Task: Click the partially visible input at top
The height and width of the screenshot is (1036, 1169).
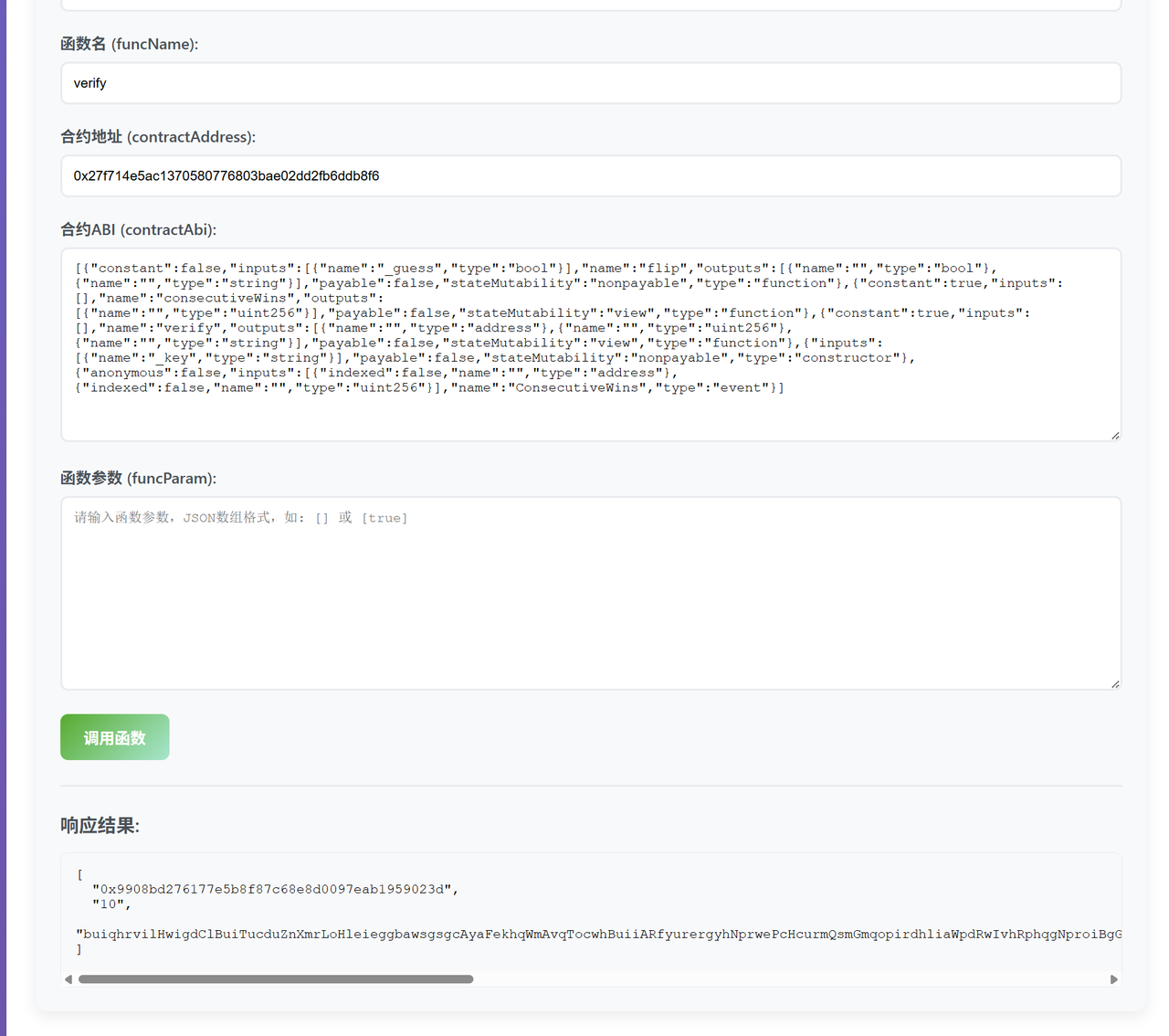Action: (590, 5)
